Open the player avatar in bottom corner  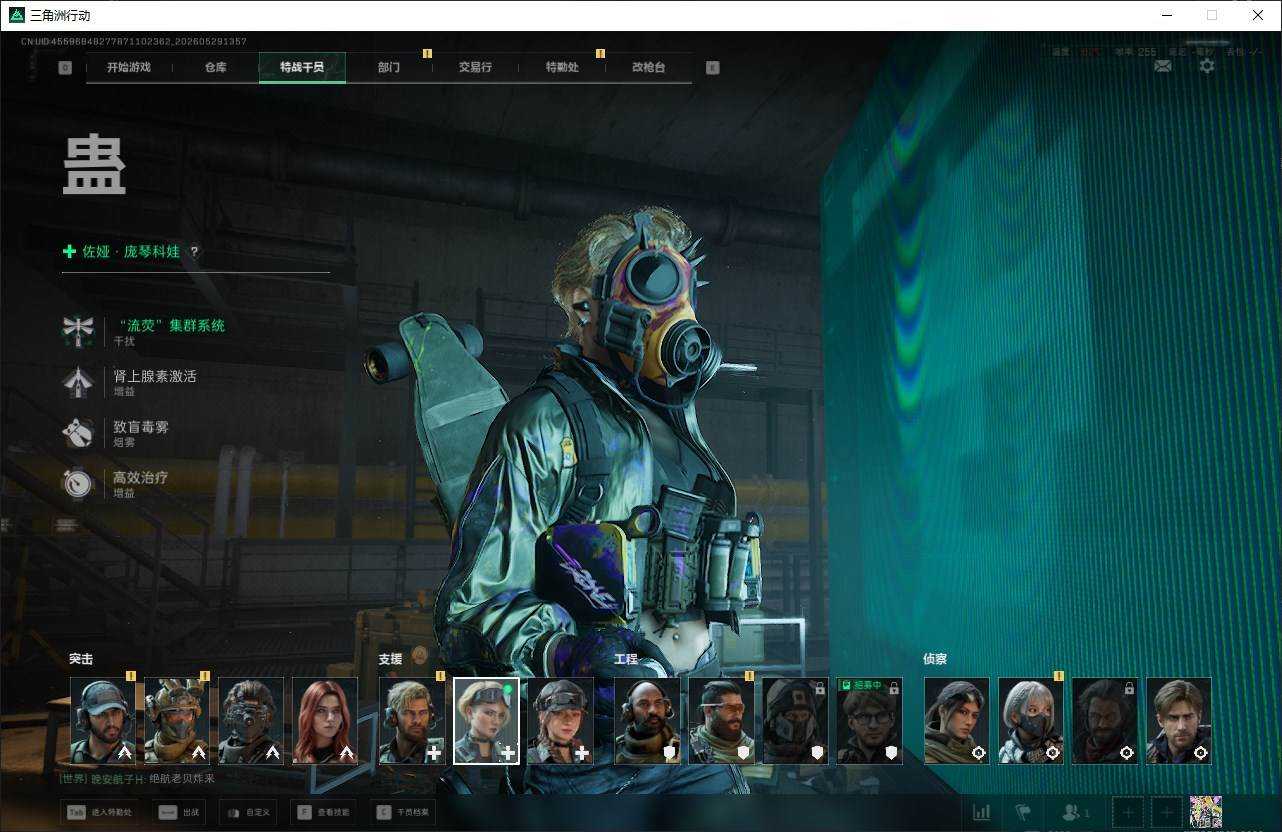pyautogui.click(x=1205, y=812)
